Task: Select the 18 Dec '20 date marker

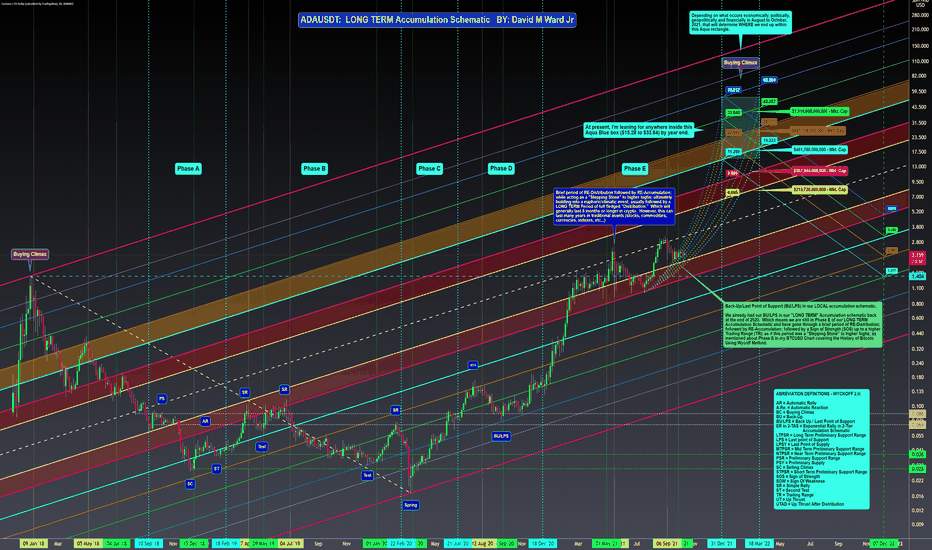Action: click(x=543, y=543)
